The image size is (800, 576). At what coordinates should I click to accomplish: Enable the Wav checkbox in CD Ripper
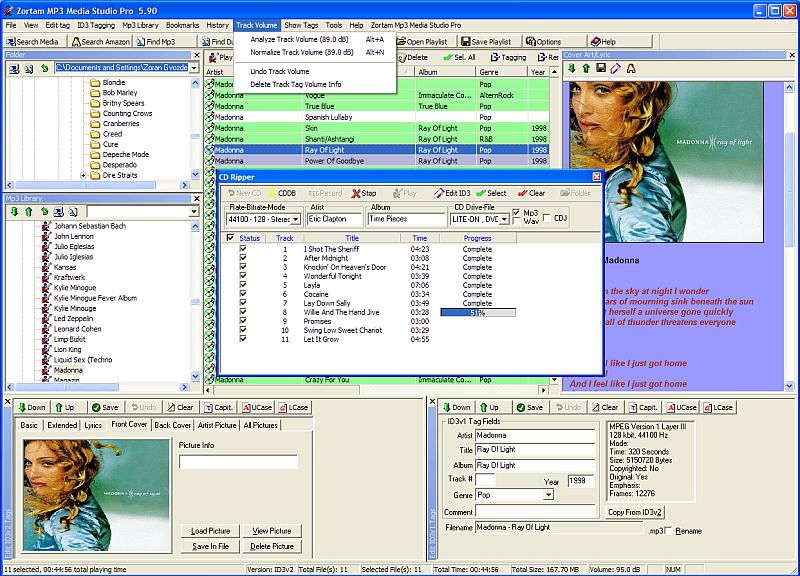coord(516,221)
